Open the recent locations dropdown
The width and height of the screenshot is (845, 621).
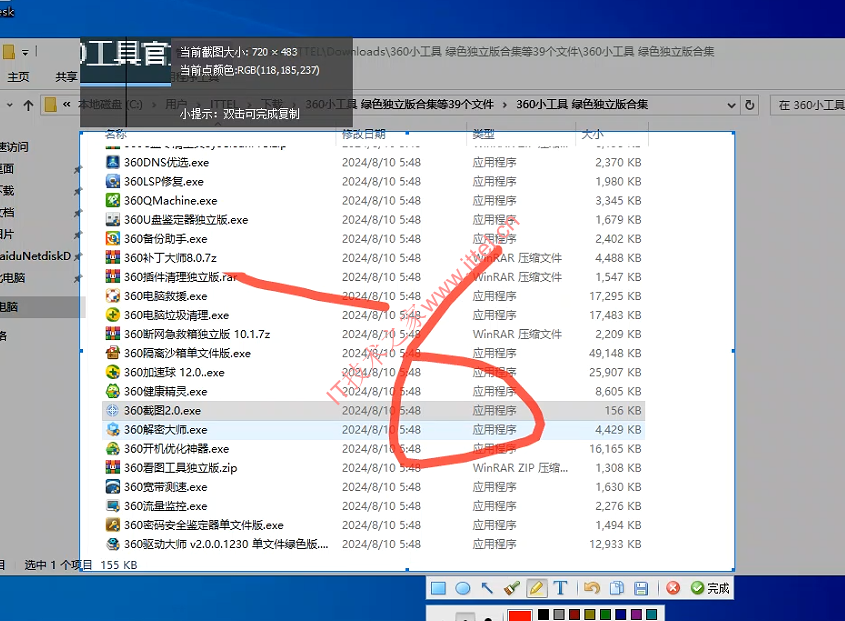pyautogui.click(x=10, y=105)
